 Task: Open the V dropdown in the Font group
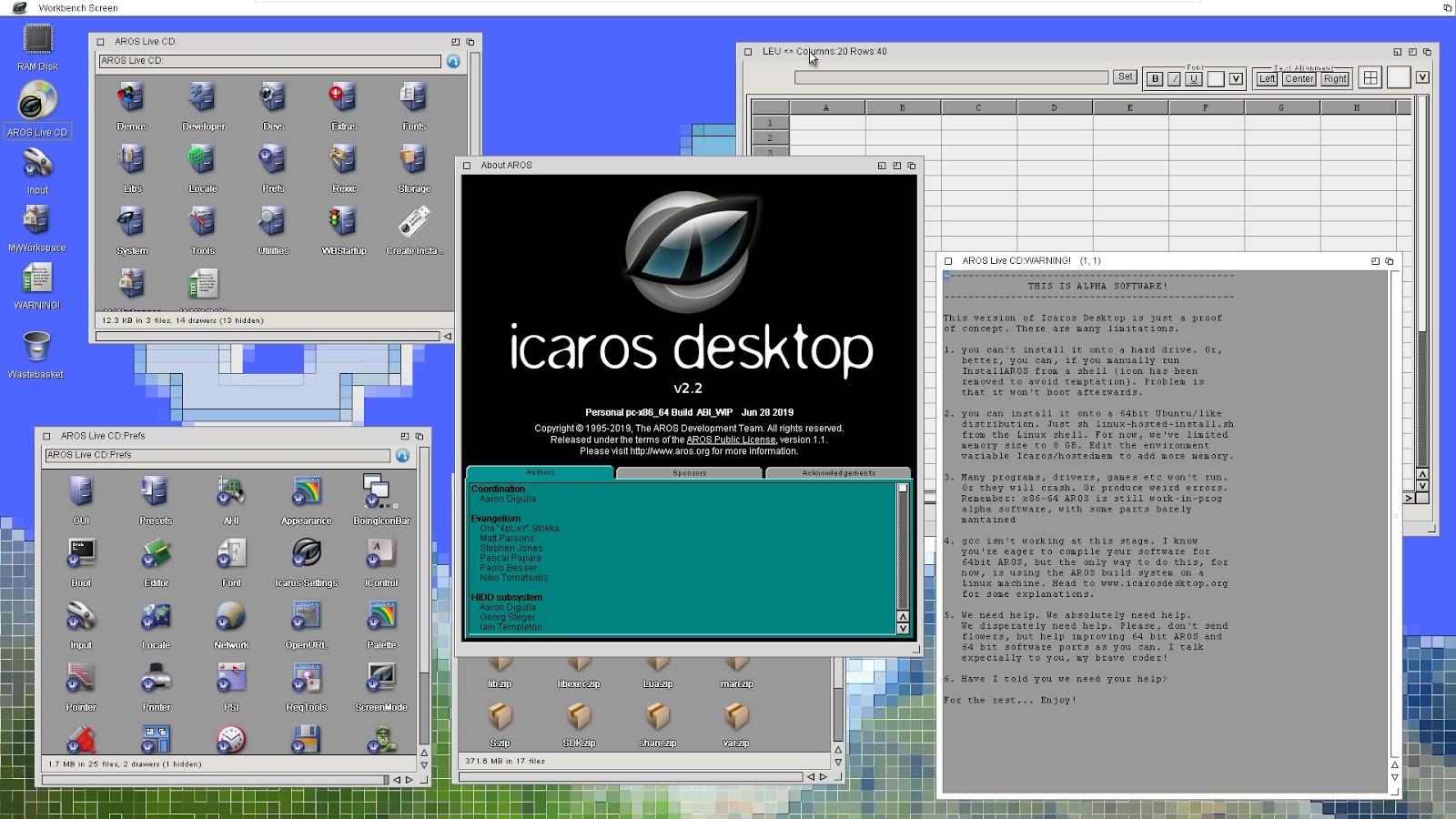[1236, 79]
